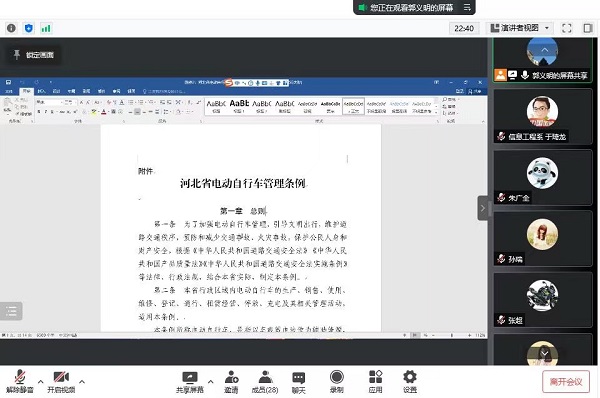The image size is (600, 398).
Task: Enter full screen mode
Action: click(x=567, y=28)
